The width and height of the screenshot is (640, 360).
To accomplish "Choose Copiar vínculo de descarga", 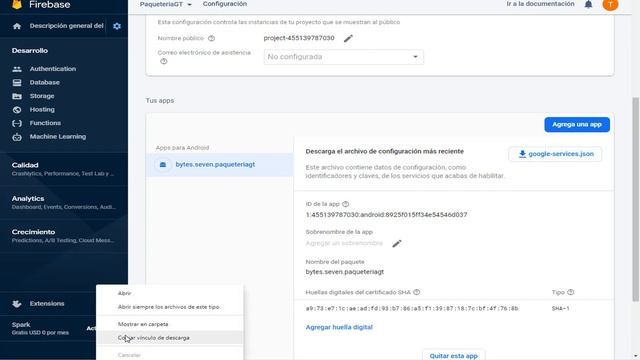I will (170, 338).
